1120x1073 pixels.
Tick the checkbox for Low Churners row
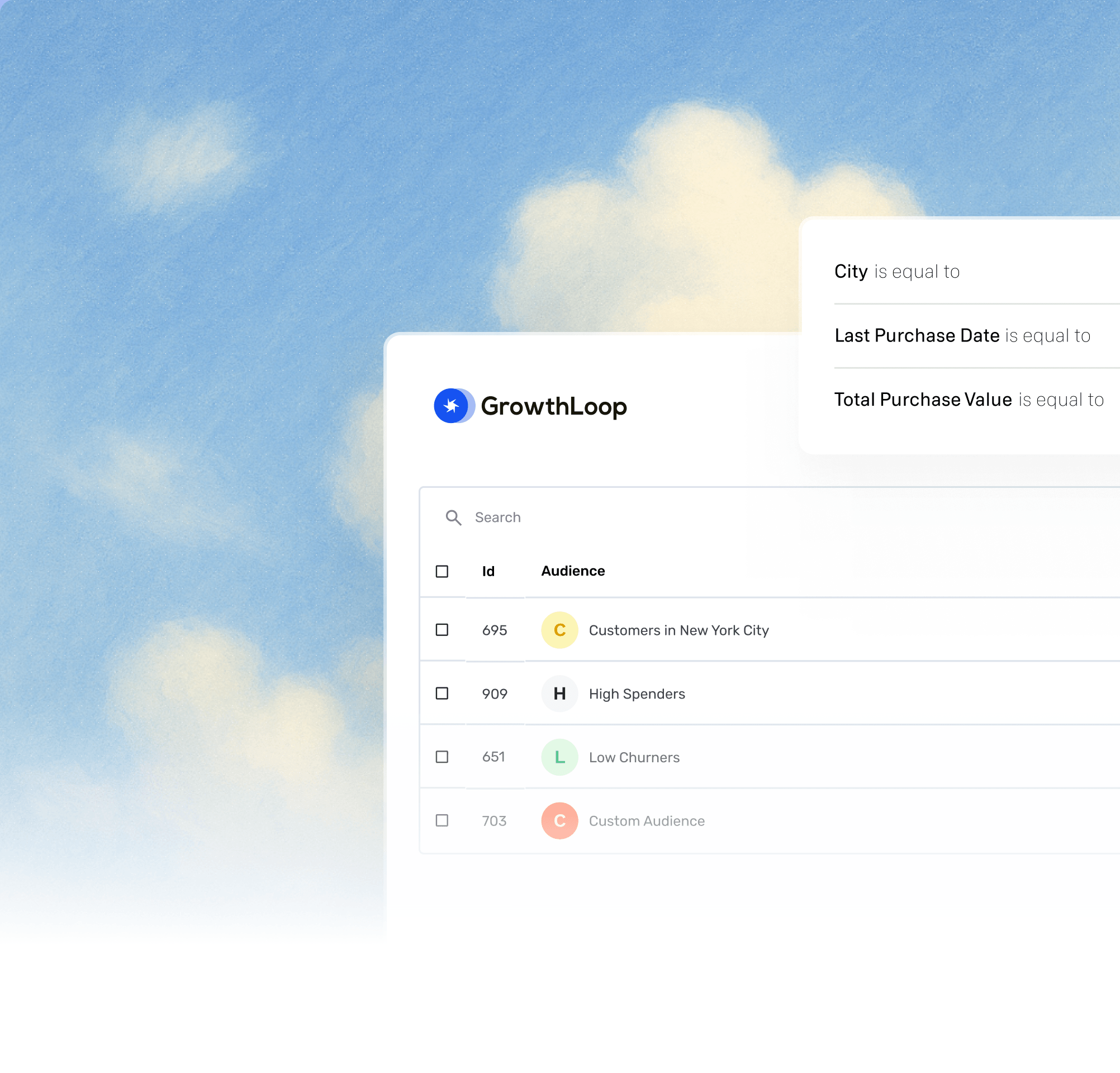[442, 757]
